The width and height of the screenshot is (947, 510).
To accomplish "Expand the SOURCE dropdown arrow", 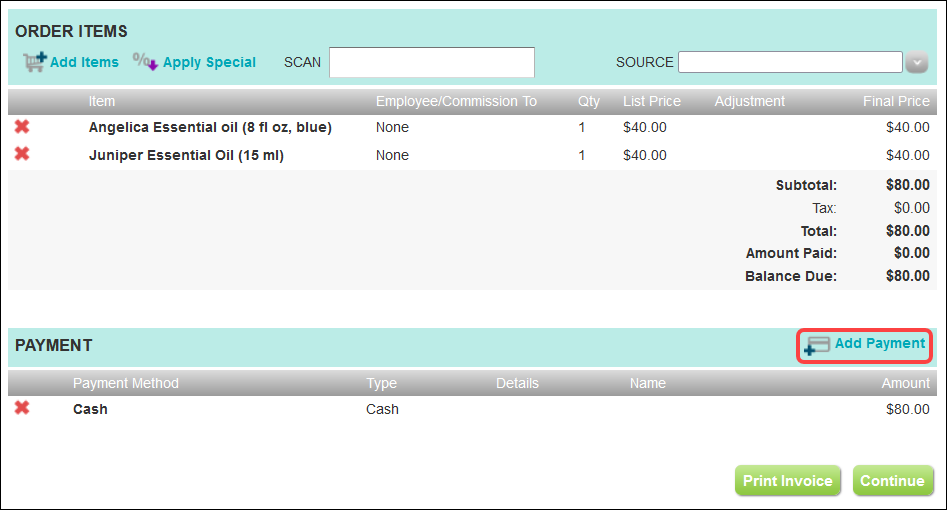I will tap(917, 62).
